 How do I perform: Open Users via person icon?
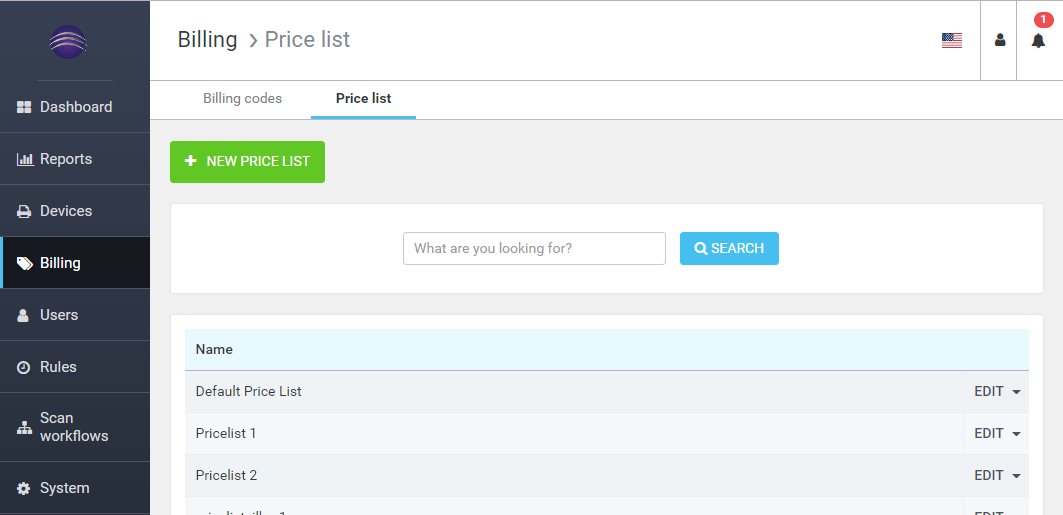click(x=24, y=315)
